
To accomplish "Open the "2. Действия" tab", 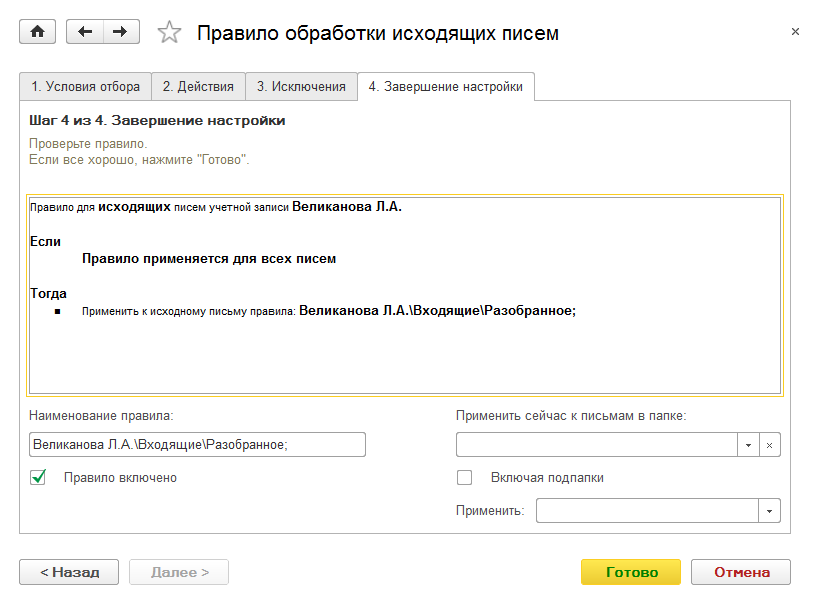I will 198,87.
